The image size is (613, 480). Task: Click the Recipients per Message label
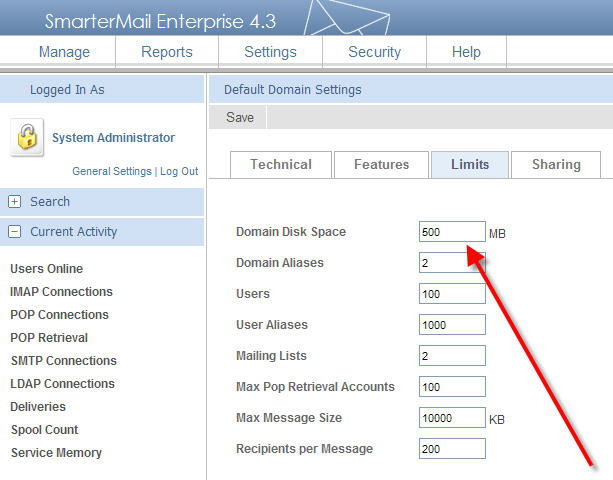(304, 449)
